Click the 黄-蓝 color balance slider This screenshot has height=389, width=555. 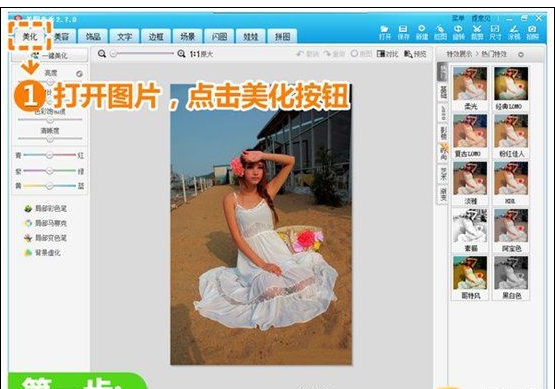pyautogui.click(x=50, y=186)
